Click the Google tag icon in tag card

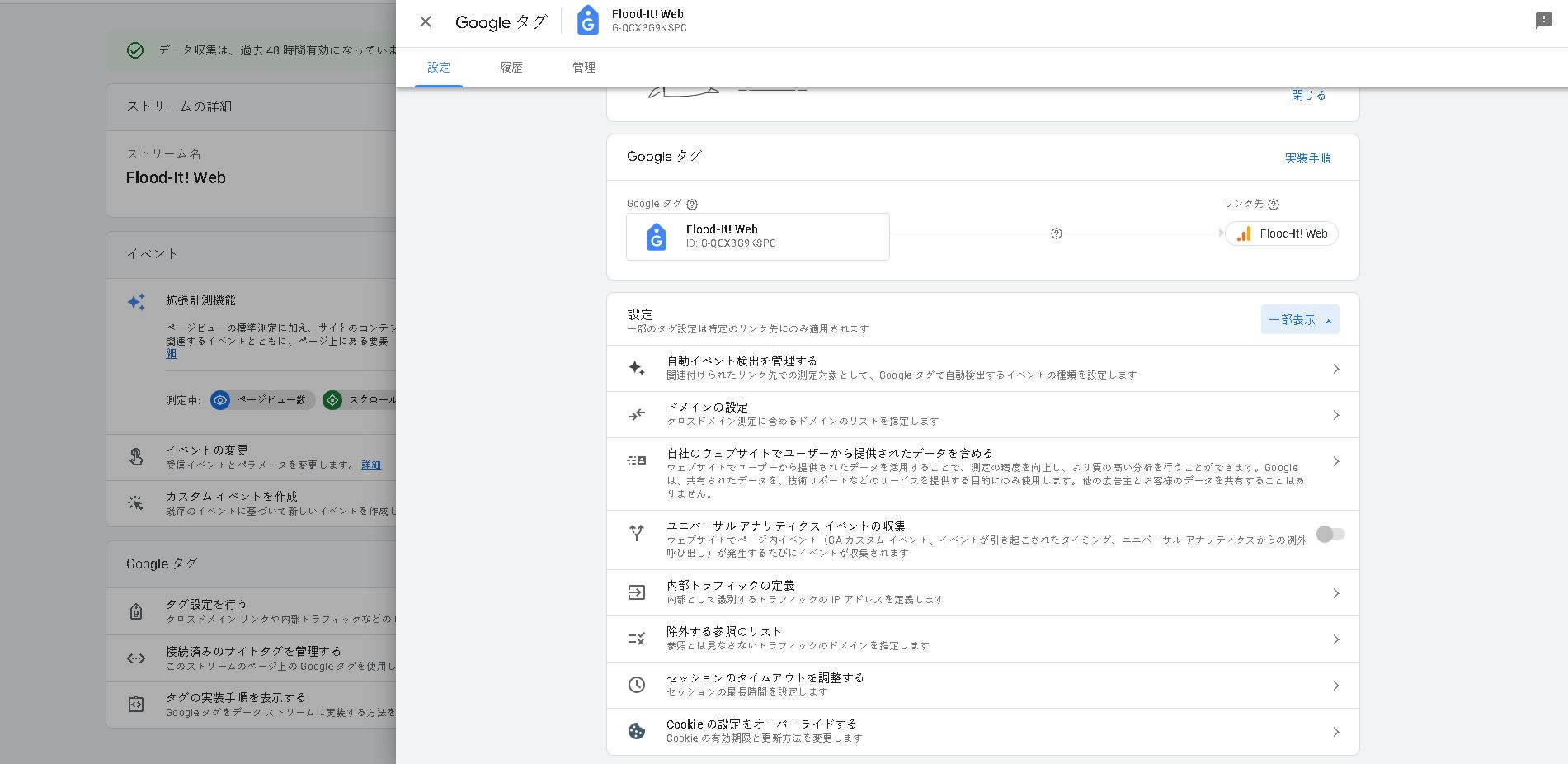[657, 237]
